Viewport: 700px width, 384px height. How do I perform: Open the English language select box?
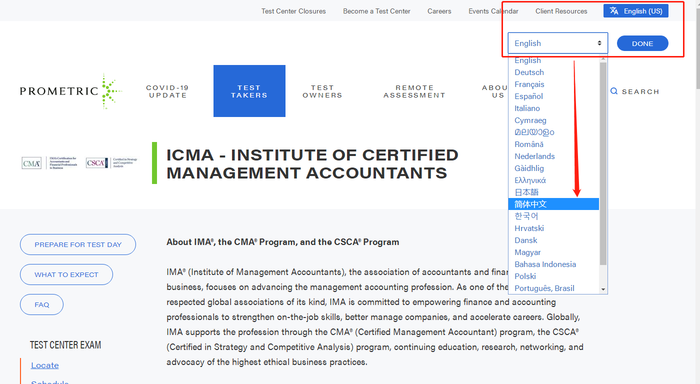coord(558,43)
